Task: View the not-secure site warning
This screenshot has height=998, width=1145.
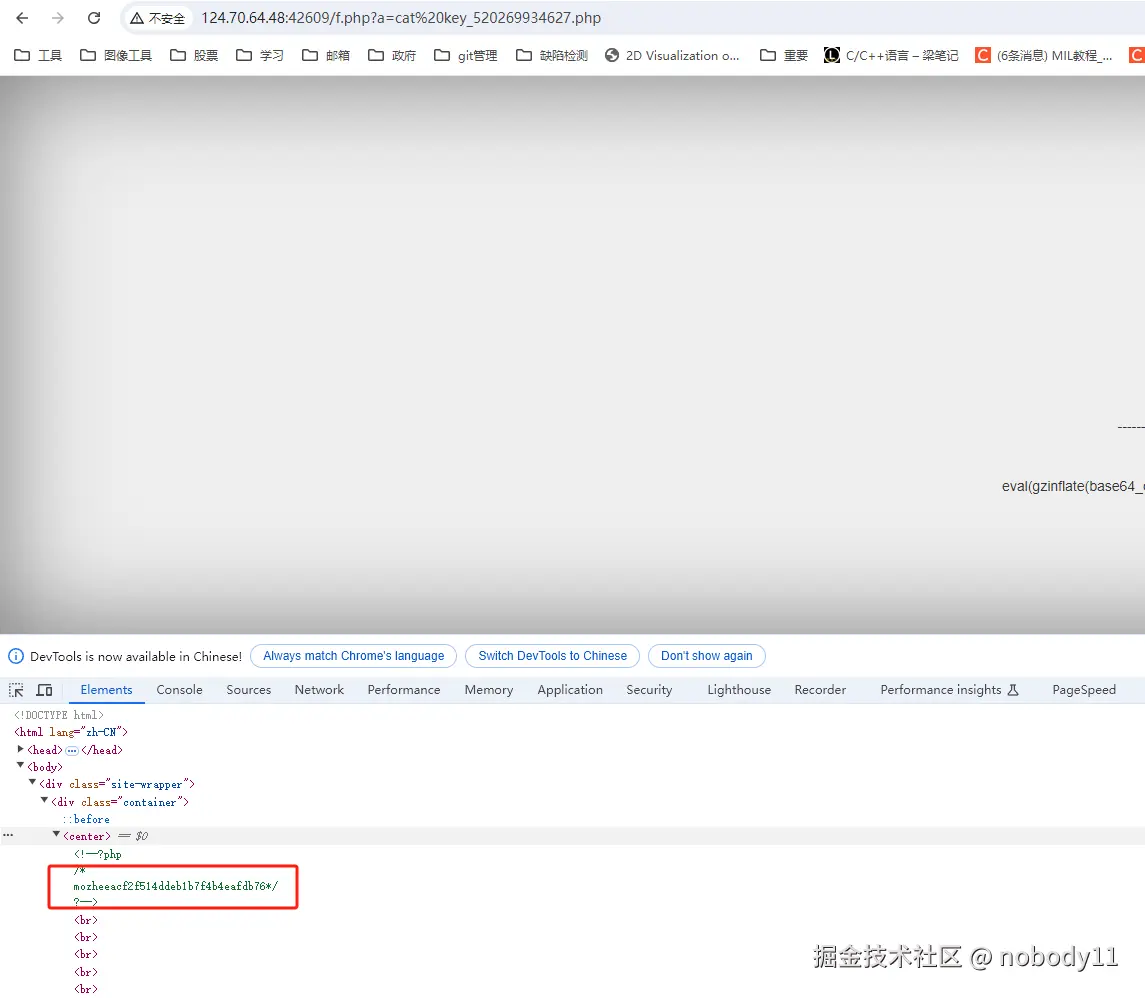Action: pos(157,18)
